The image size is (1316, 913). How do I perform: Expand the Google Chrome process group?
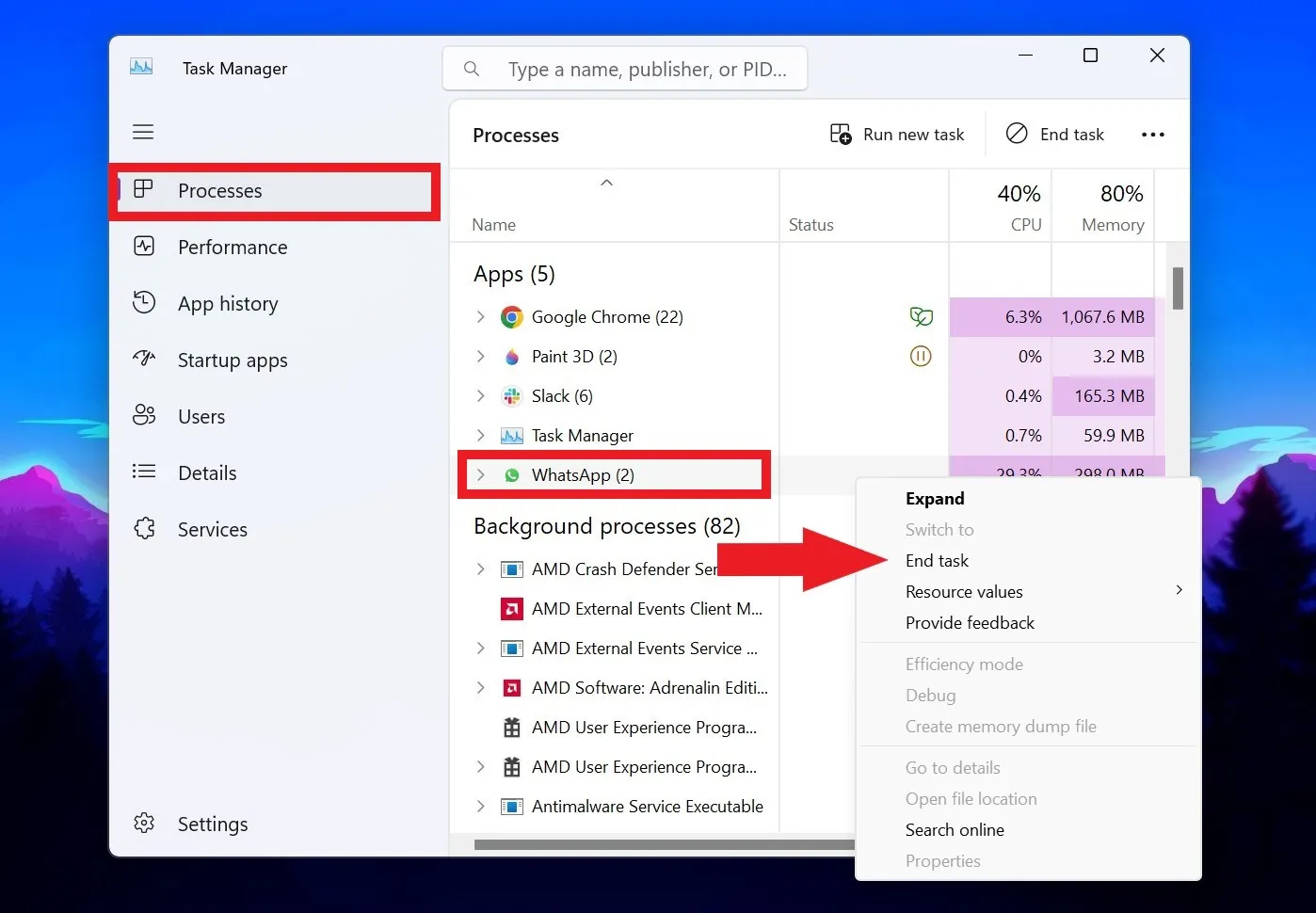coord(481,317)
